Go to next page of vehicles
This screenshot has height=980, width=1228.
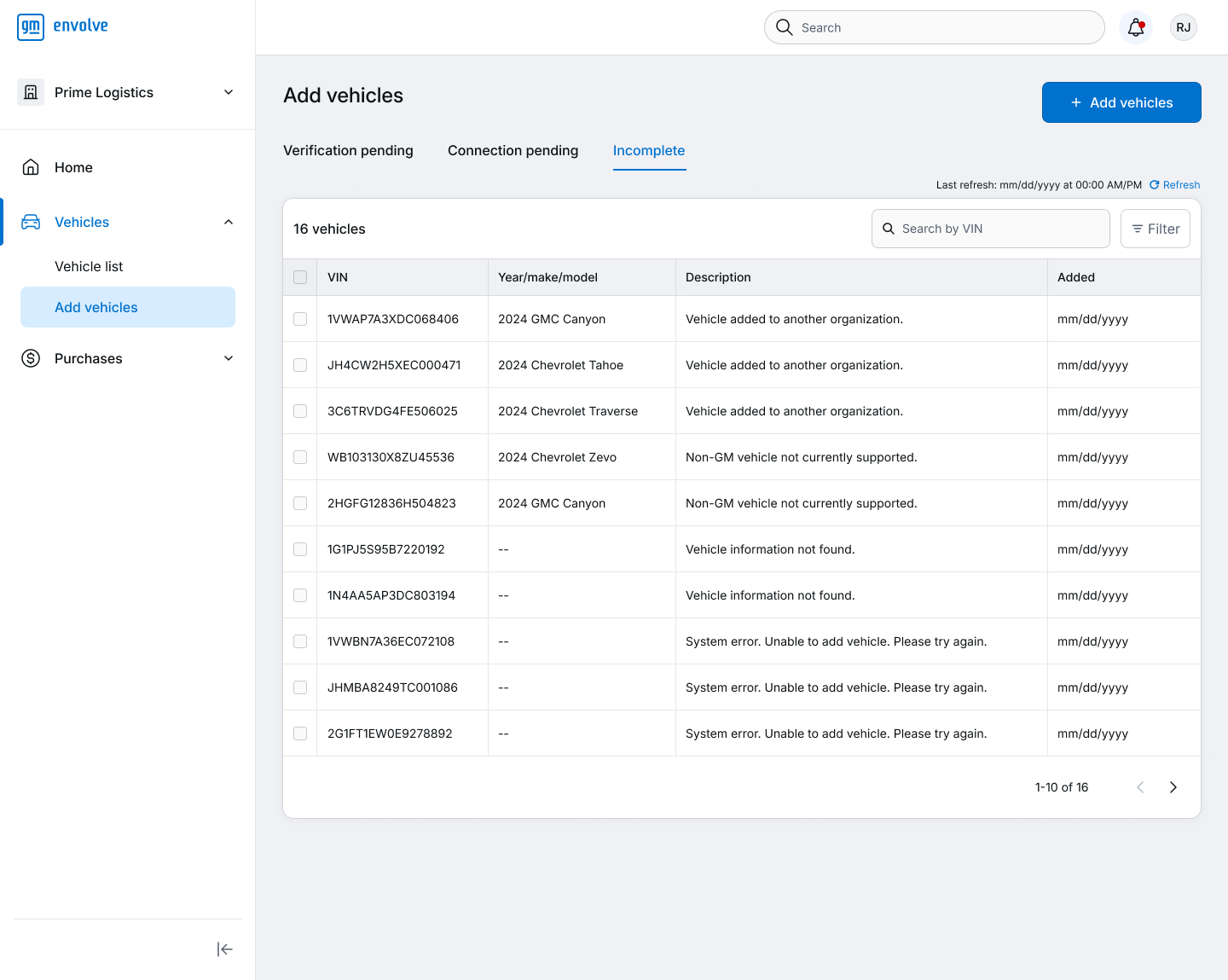tap(1173, 787)
